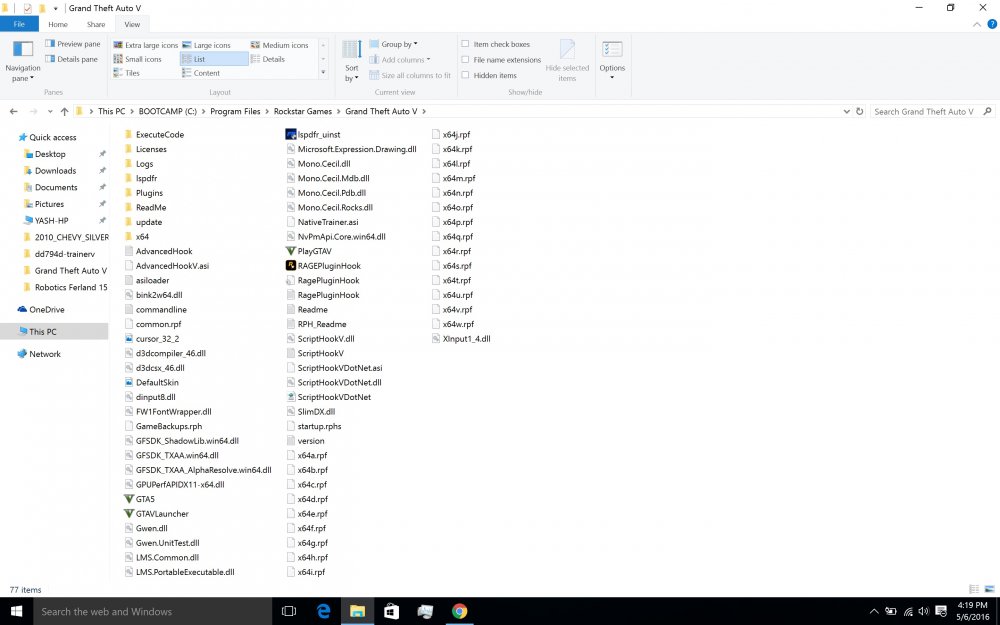1000x625 pixels.
Task: Navigate back with the back arrow
Action: 13,112
